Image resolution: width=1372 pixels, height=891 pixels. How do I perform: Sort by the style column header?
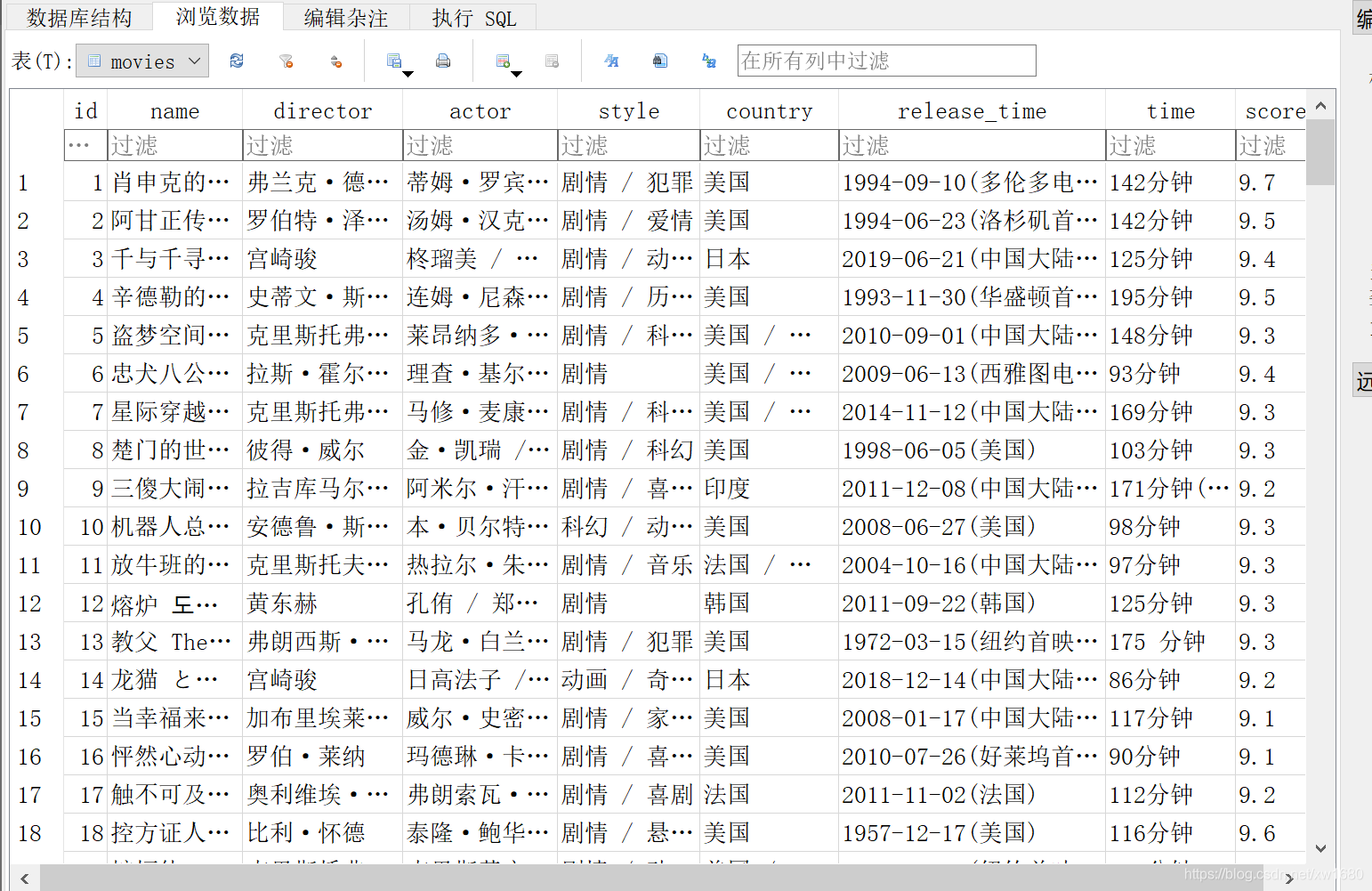tap(628, 110)
